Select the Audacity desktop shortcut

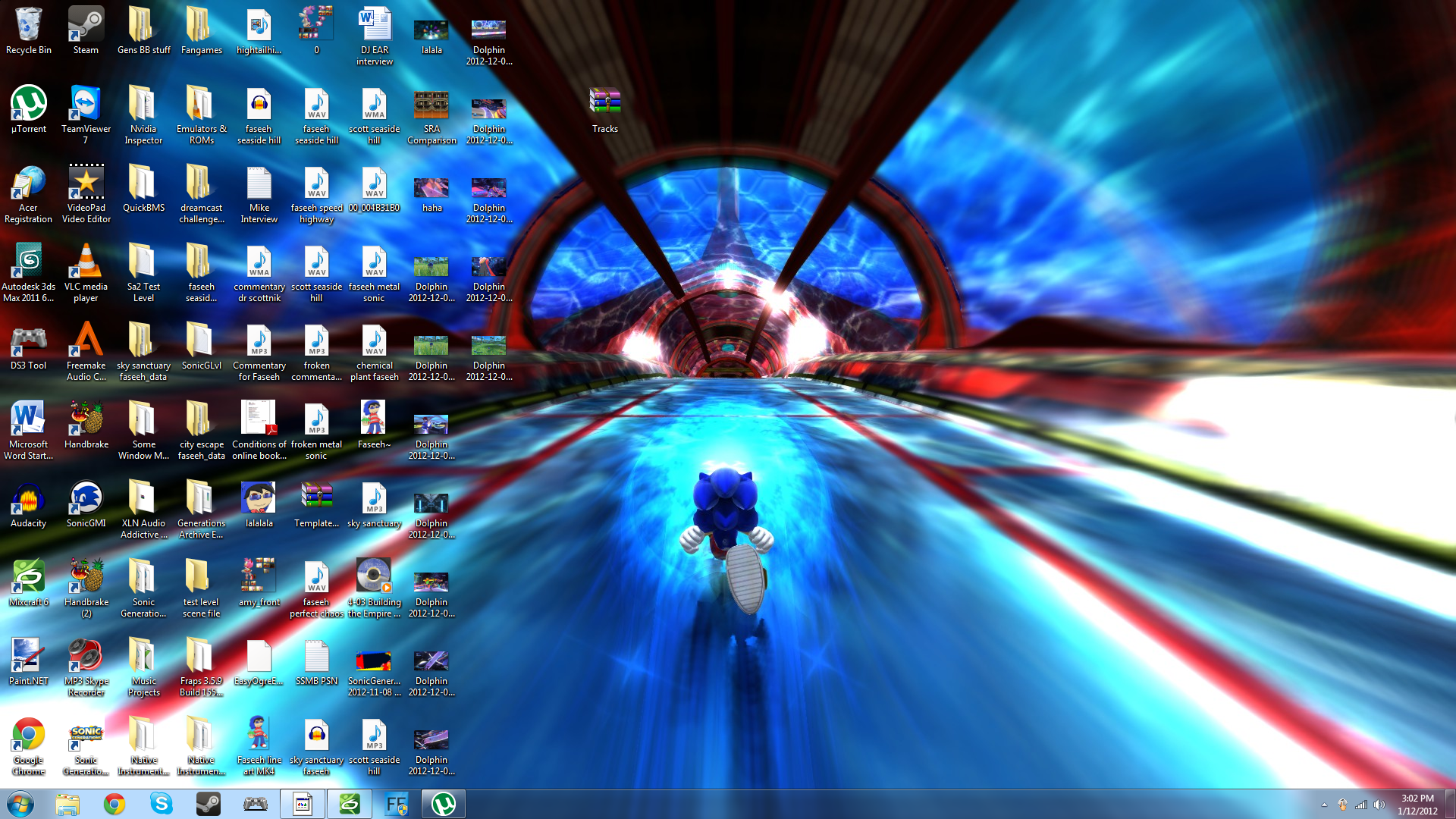pos(29,504)
